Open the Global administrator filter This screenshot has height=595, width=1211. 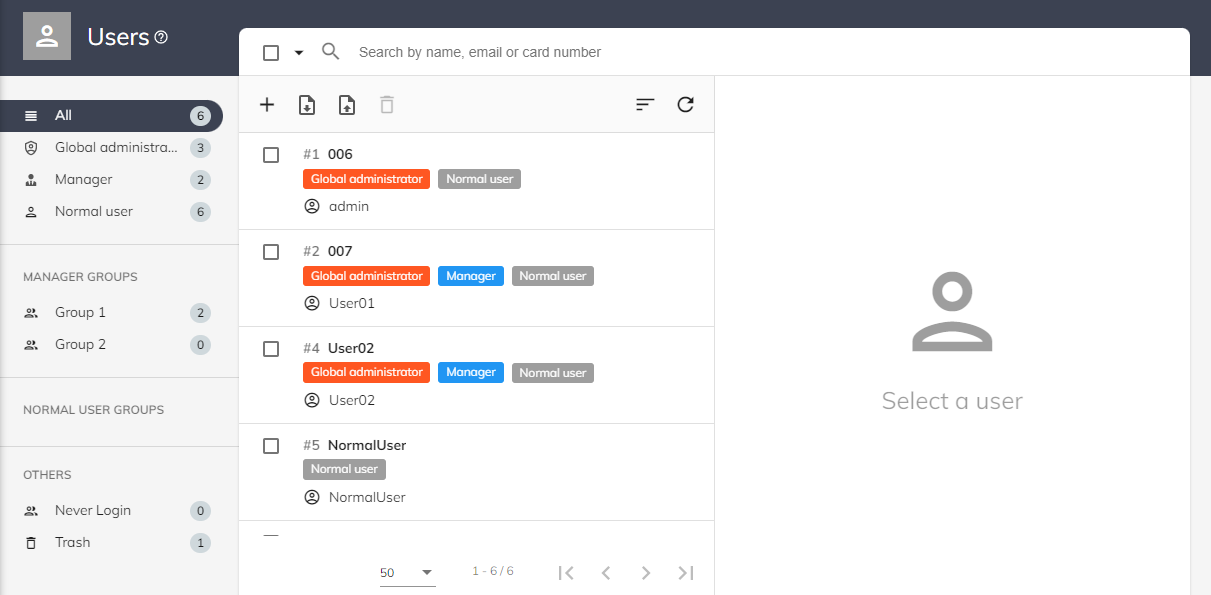[115, 148]
